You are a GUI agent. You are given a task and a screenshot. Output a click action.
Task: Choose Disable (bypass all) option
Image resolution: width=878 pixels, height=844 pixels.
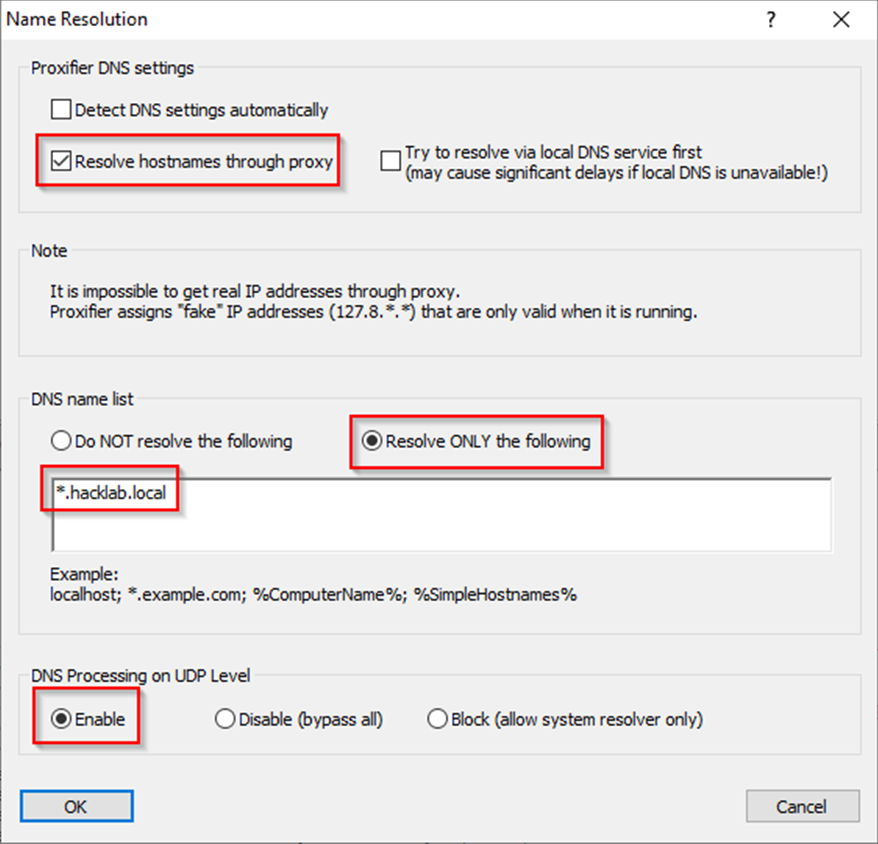[x=225, y=719]
